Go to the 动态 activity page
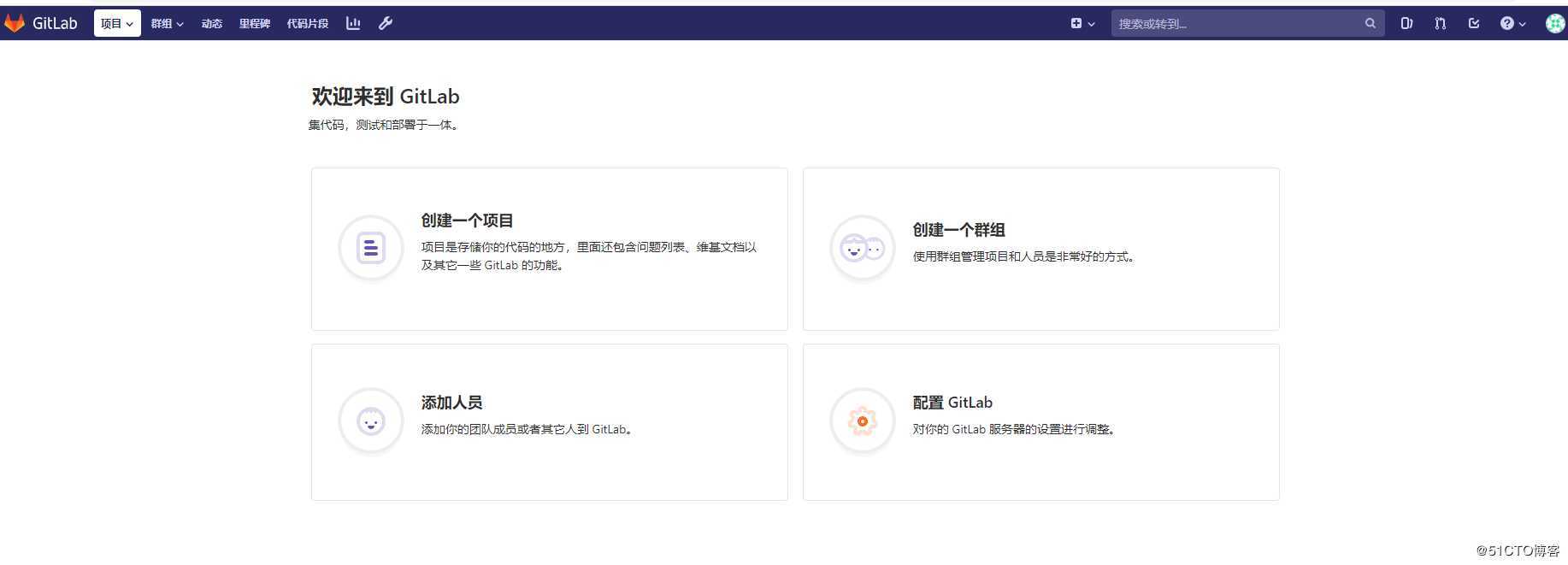The height and width of the screenshot is (565, 1568). 212,23
